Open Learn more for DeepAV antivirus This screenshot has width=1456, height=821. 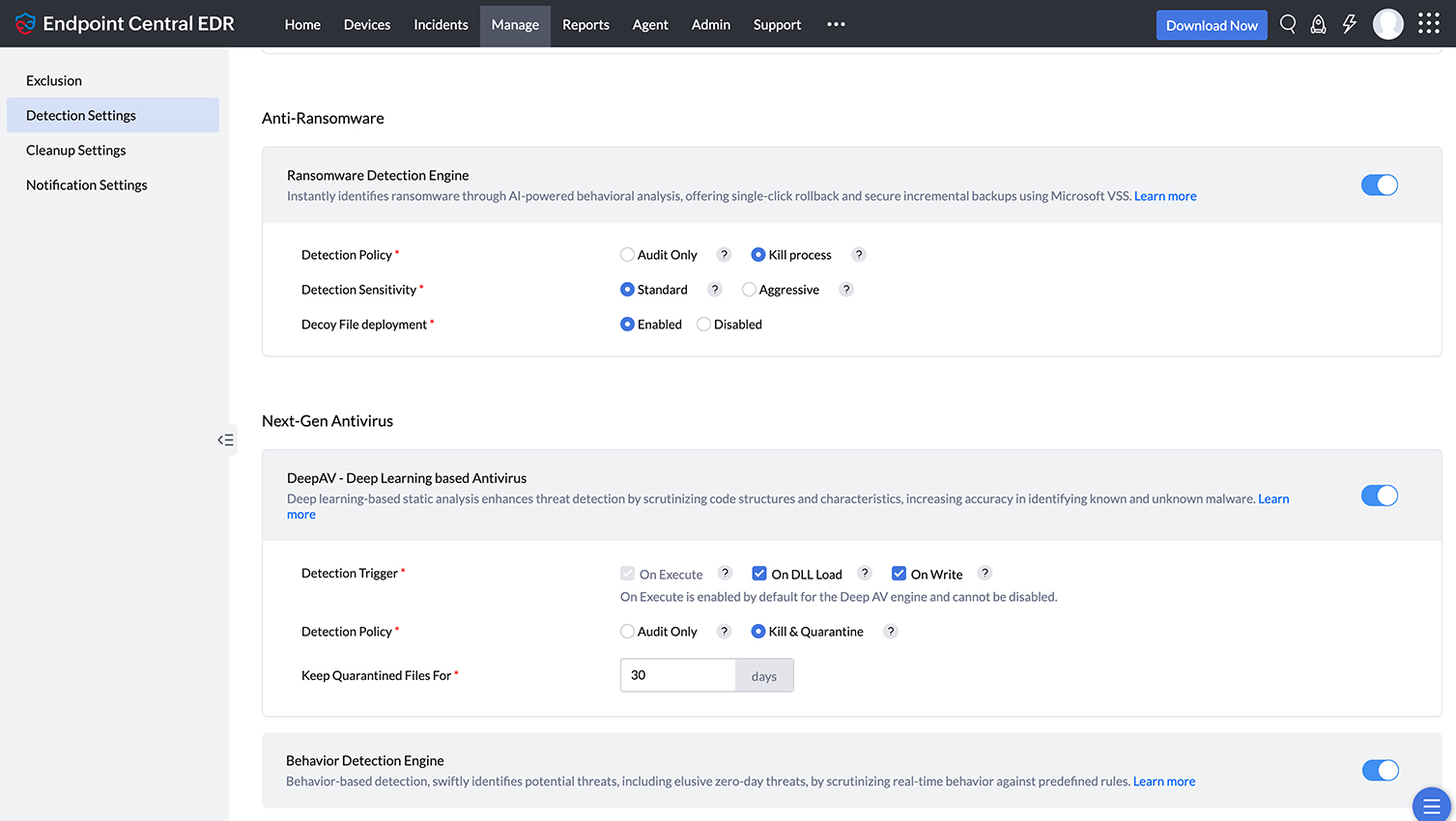point(1273,499)
